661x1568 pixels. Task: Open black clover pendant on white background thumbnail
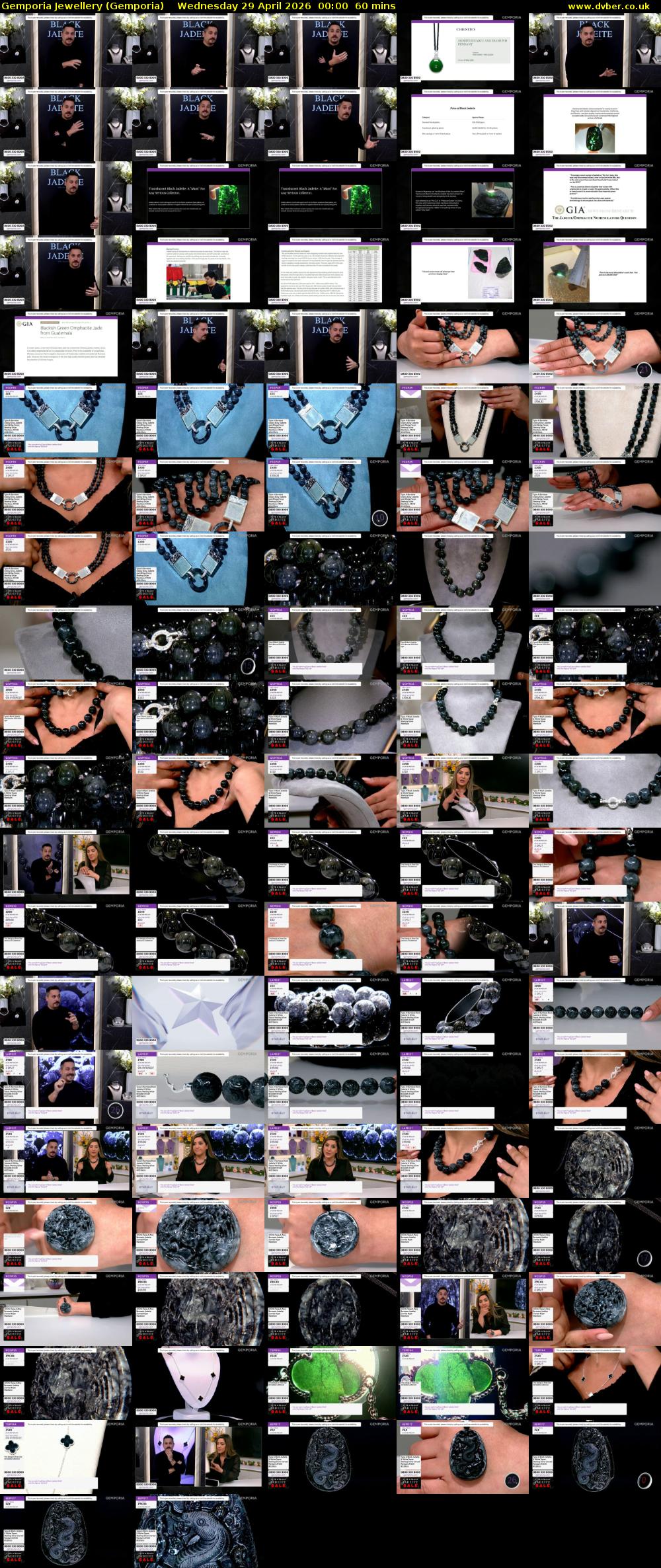pyautogui.click(x=66, y=1457)
